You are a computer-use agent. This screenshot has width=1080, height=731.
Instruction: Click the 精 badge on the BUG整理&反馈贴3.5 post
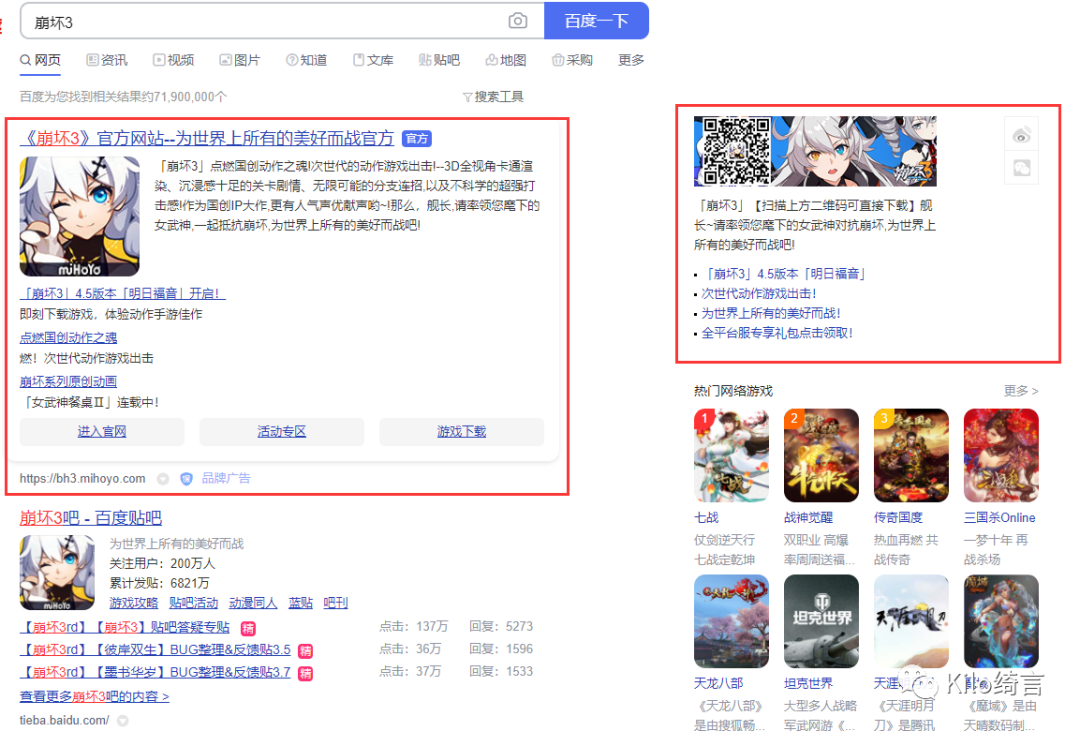click(305, 649)
